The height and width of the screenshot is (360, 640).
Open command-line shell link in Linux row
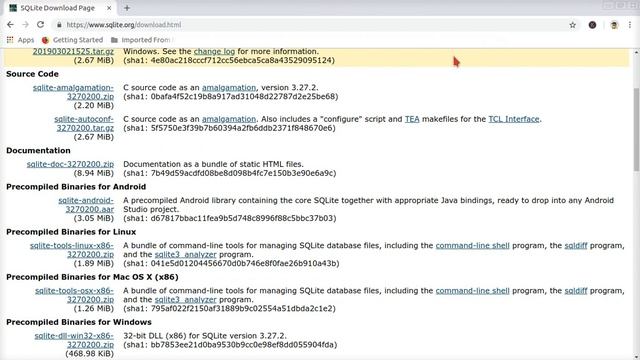click(x=472, y=245)
